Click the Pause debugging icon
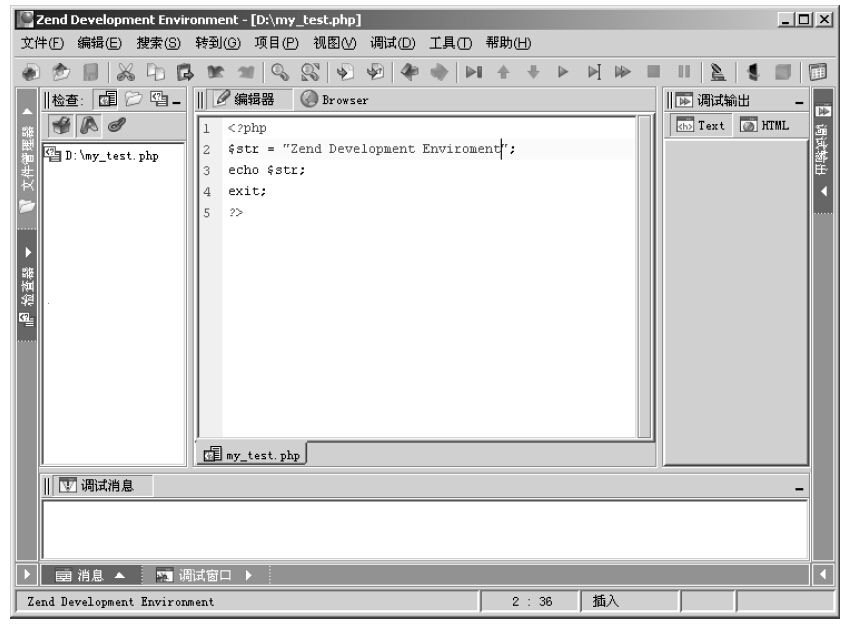 [x=684, y=71]
